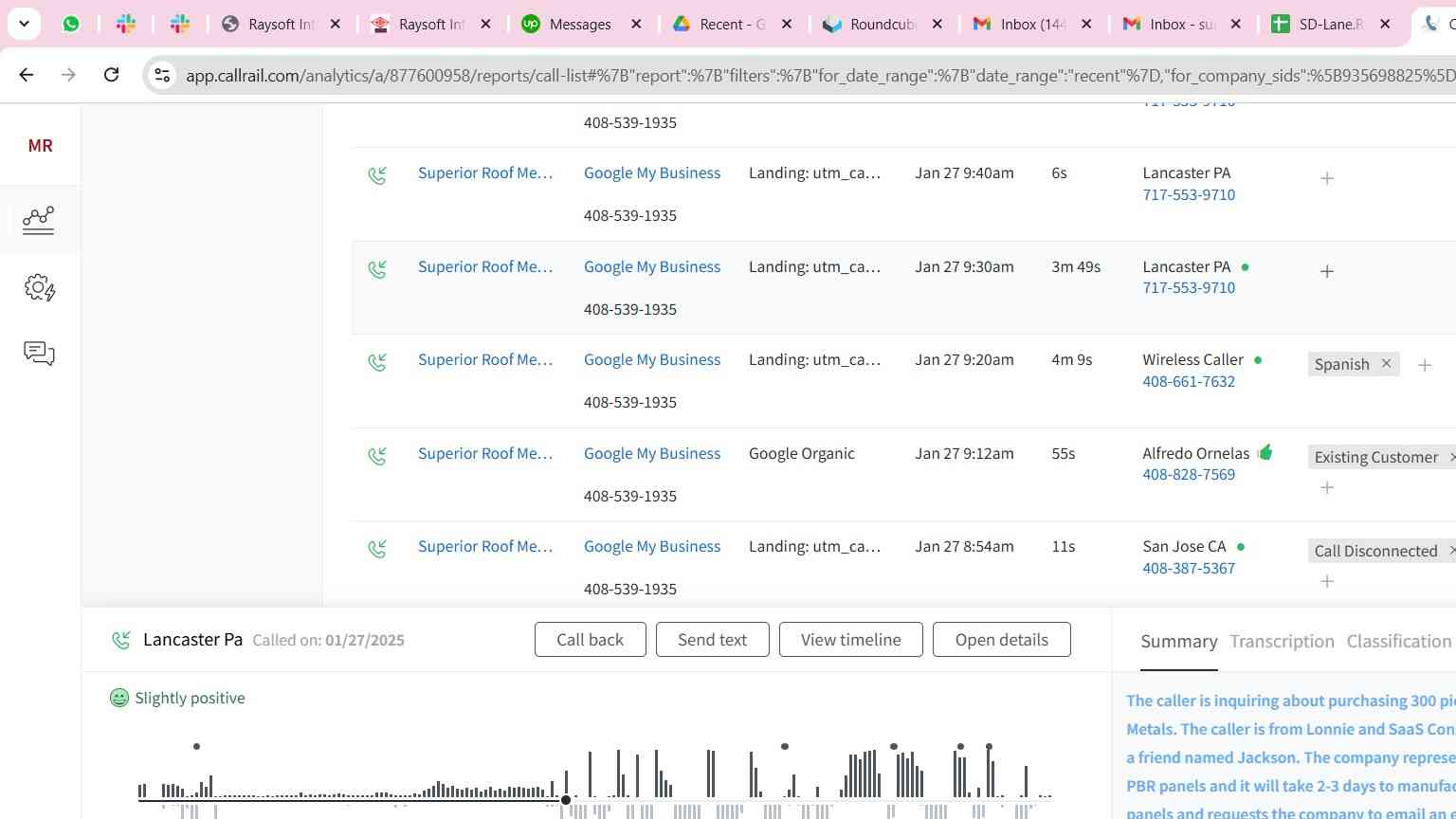Open Google My Business for 9:30am call
Image resolution: width=1456 pixels, height=819 pixels.
coord(652,266)
